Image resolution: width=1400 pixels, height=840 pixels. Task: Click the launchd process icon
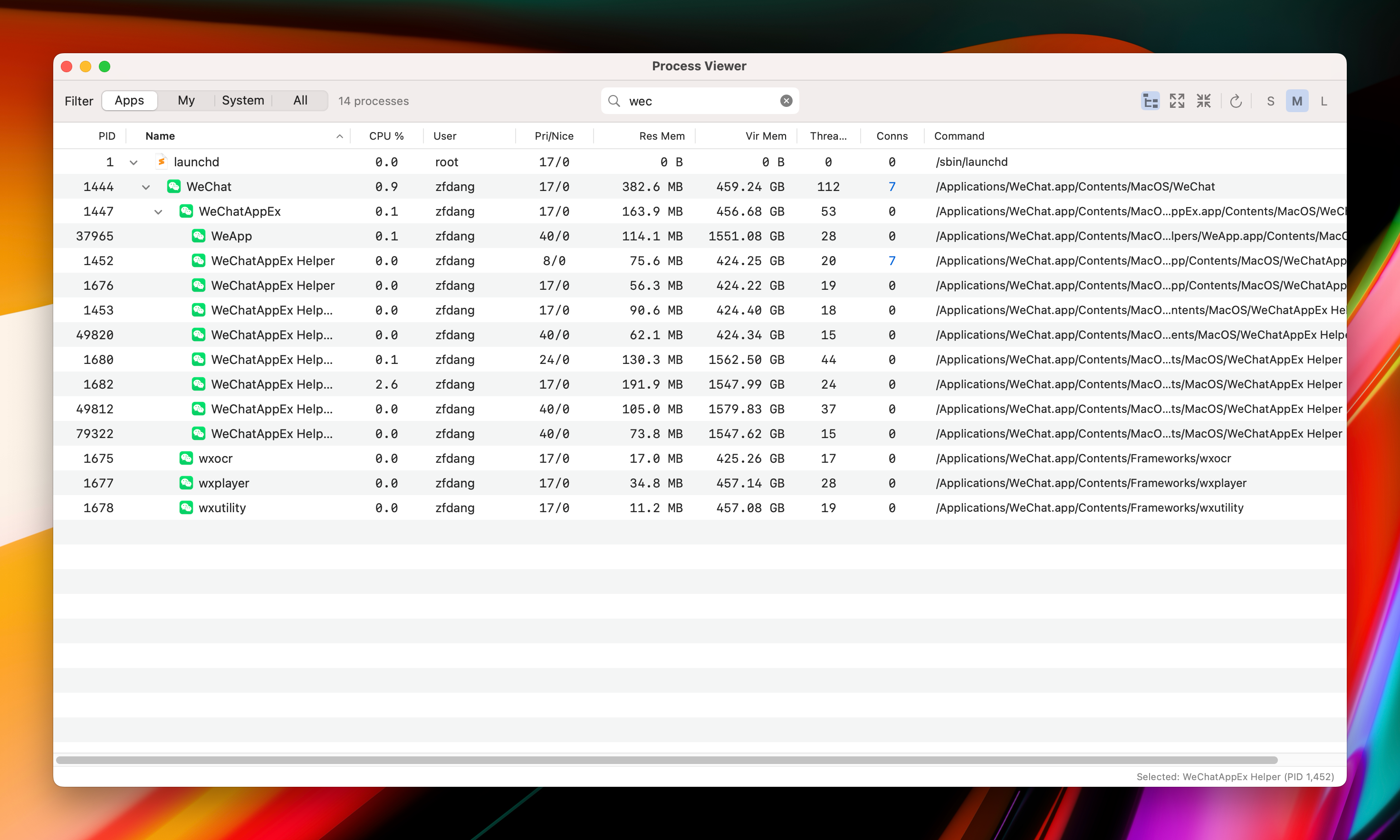(x=162, y=162)
